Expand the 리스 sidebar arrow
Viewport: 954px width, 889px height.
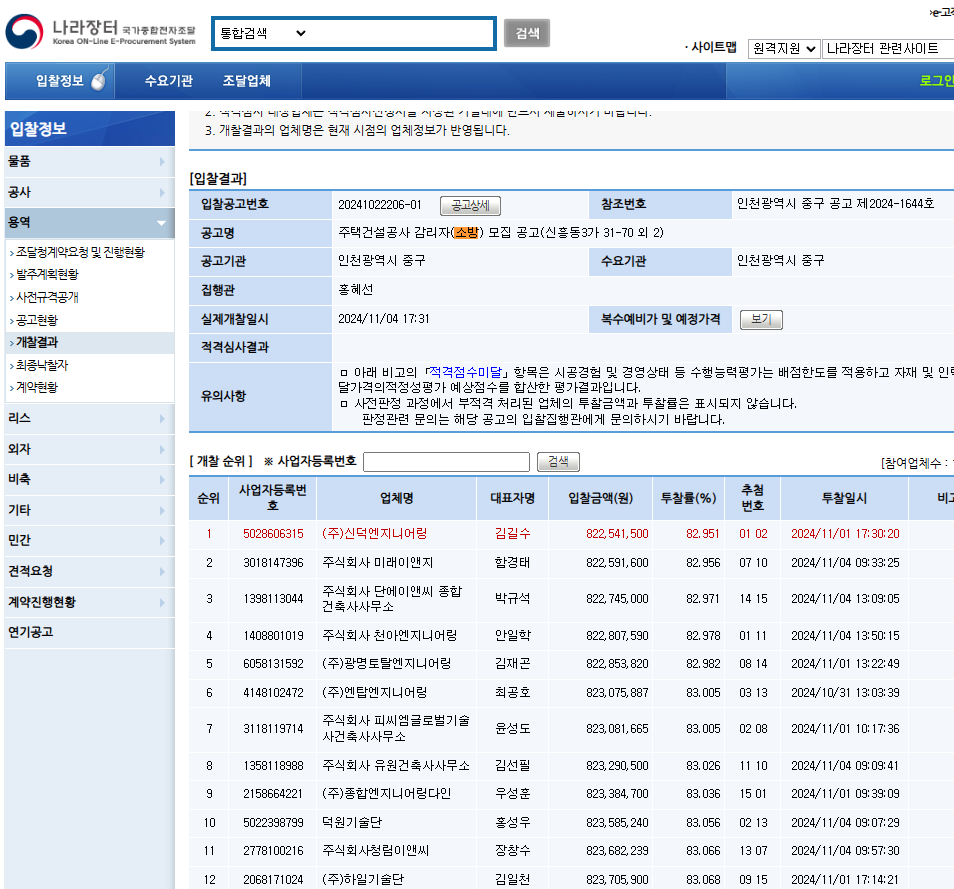coord(162,419)
